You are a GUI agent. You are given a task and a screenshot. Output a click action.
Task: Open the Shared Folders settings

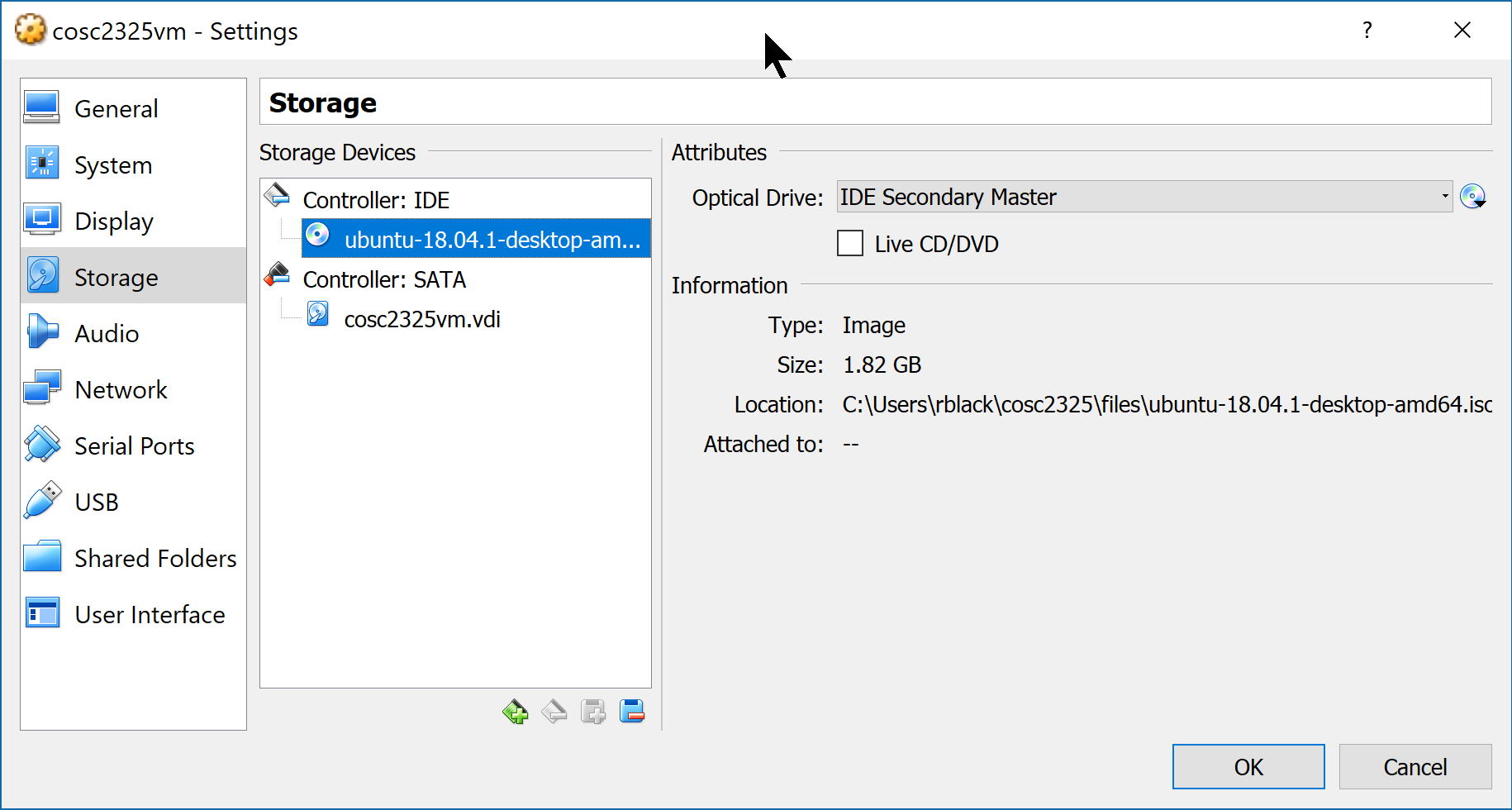pyautogui.click(x=133, y=558)
